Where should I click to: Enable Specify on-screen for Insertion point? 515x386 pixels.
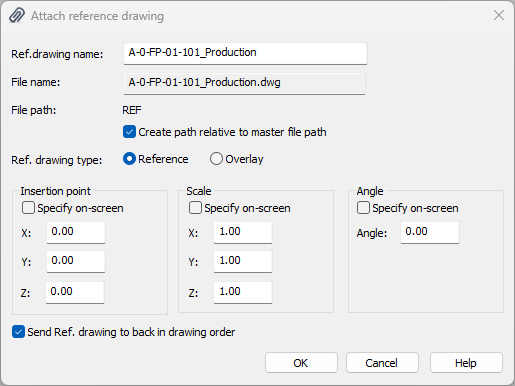click(28, 208)
